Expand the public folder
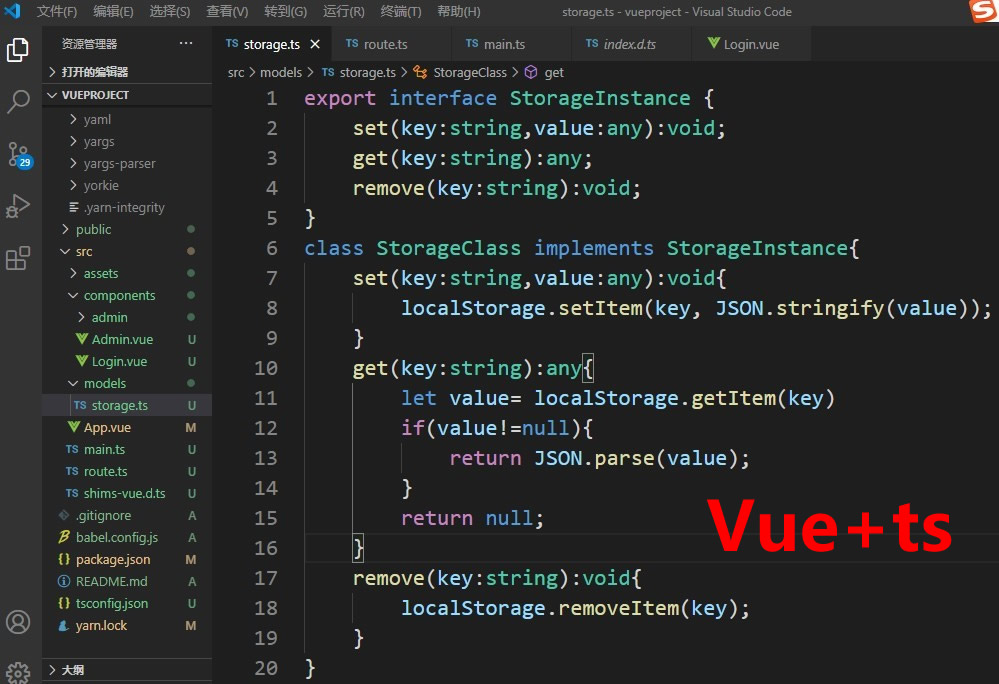999x684 pixels. click(x=127, y=229)
